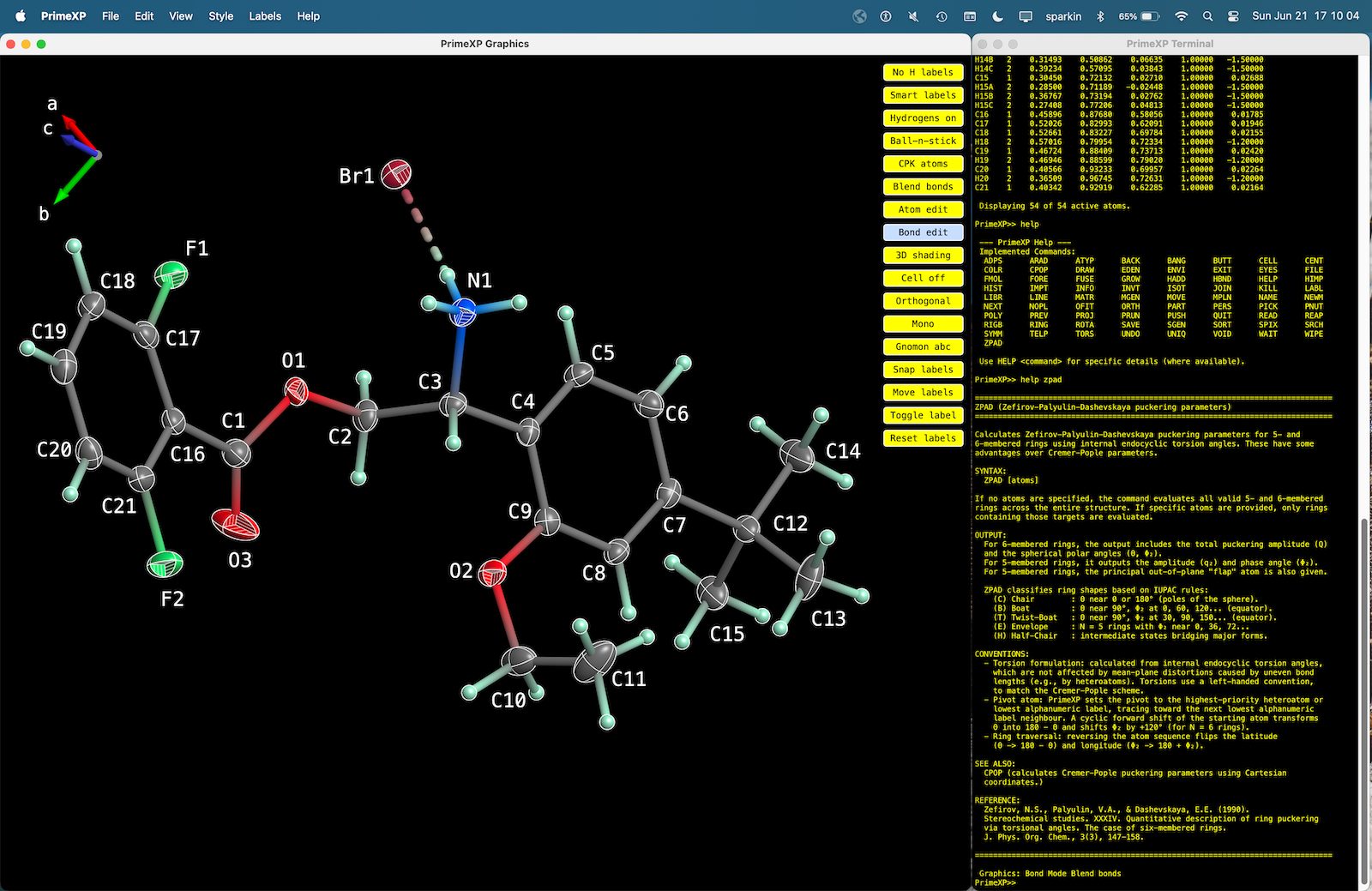Select the C11 carbon atom
Image resolution: width=1372 pixels, height=891 pixels.
[594, 661]
